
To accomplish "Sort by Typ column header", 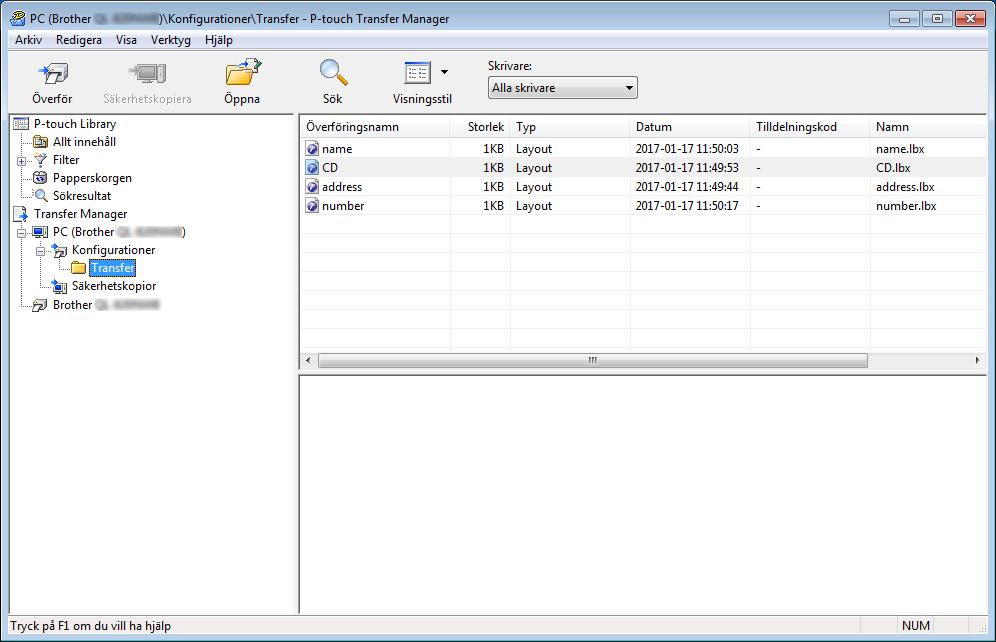I will (x=570, y=126).
